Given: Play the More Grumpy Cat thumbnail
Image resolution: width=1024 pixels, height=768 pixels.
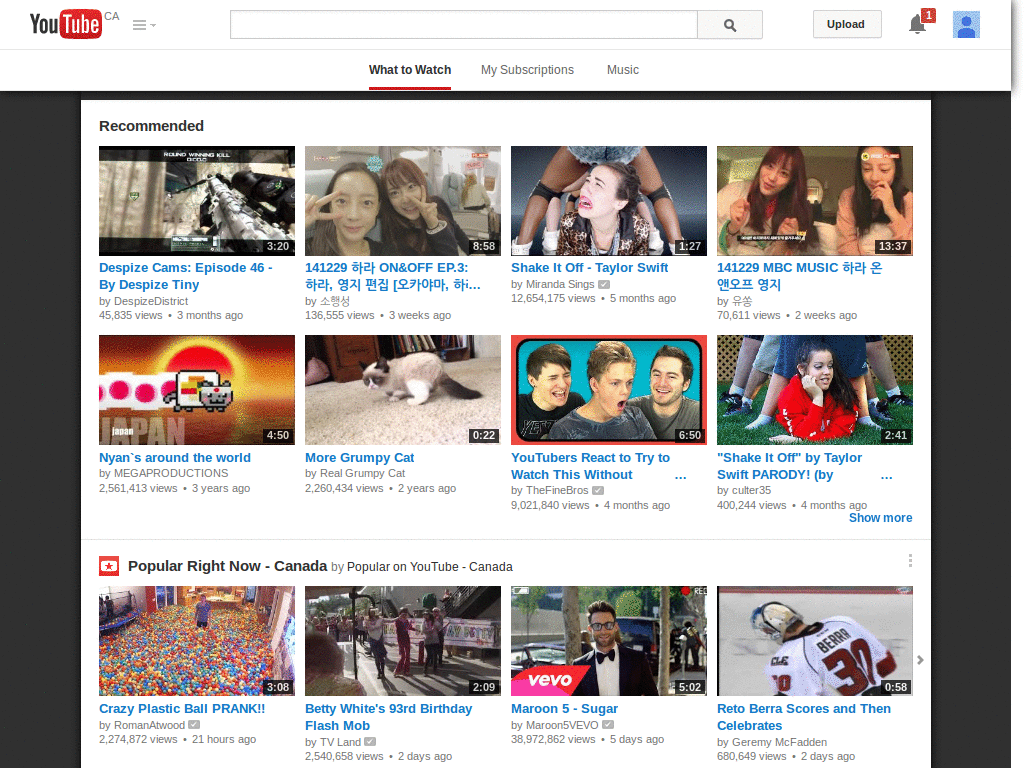Looking at the screenshot, I should coord(403,390).
